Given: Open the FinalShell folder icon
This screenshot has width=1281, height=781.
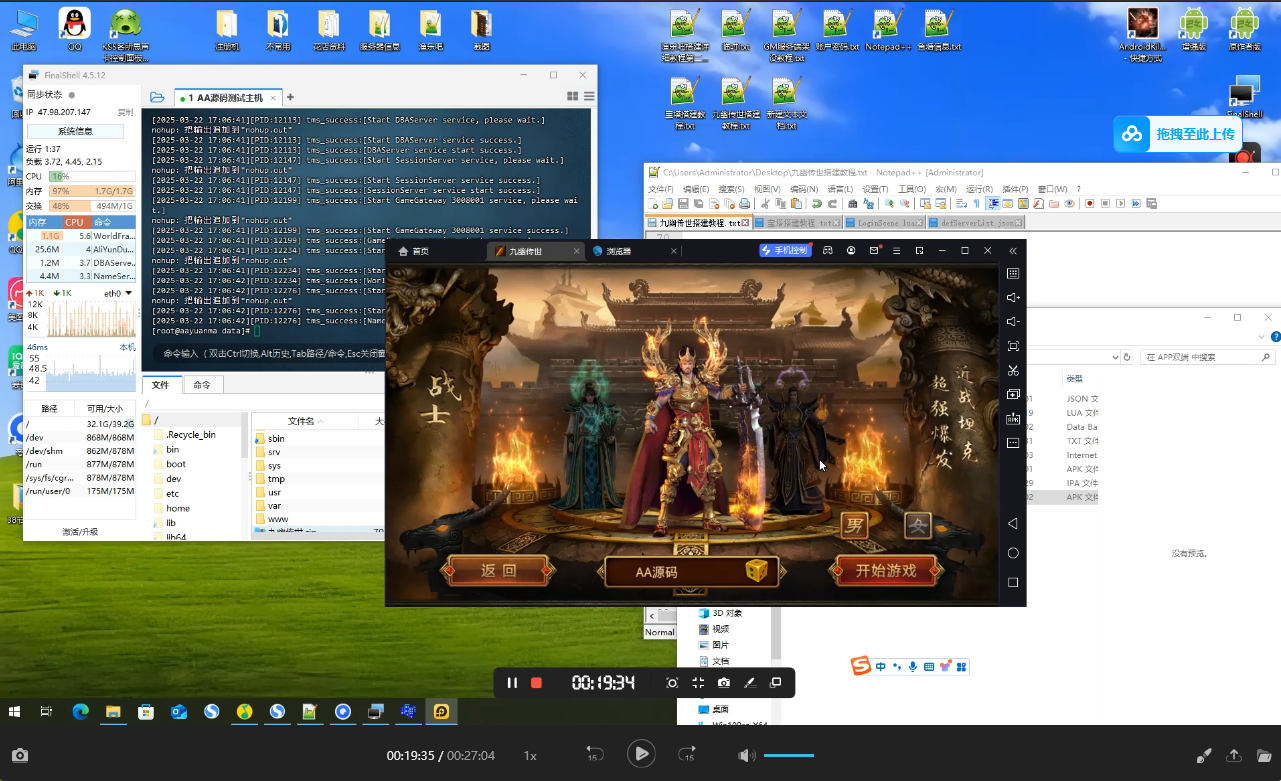Looking at the screenshot, I should coord(157,97).
